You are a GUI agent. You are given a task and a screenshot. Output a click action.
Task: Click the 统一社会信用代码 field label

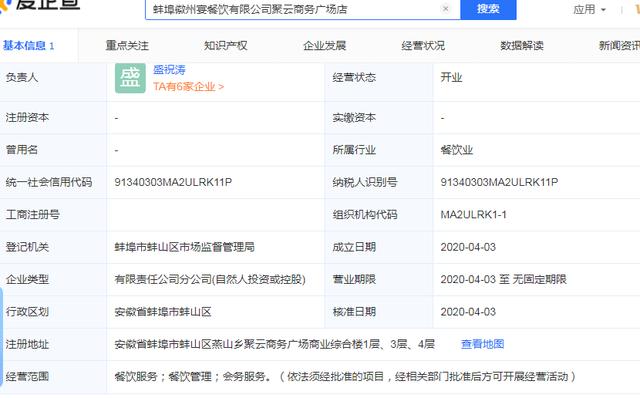pos(49,182)
